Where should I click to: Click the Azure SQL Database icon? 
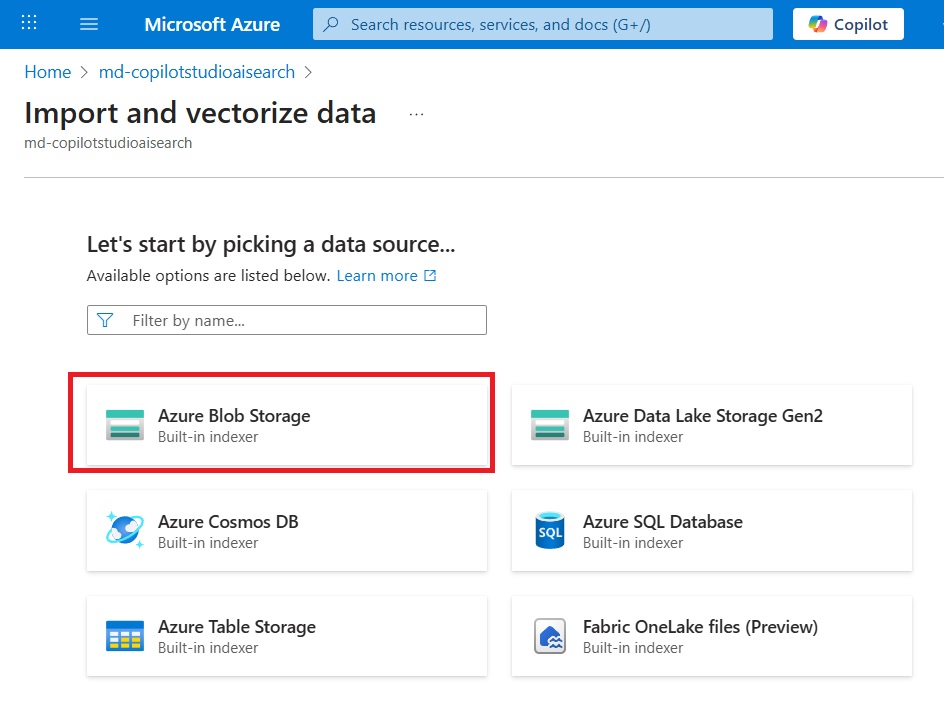[x=550, y=530]
